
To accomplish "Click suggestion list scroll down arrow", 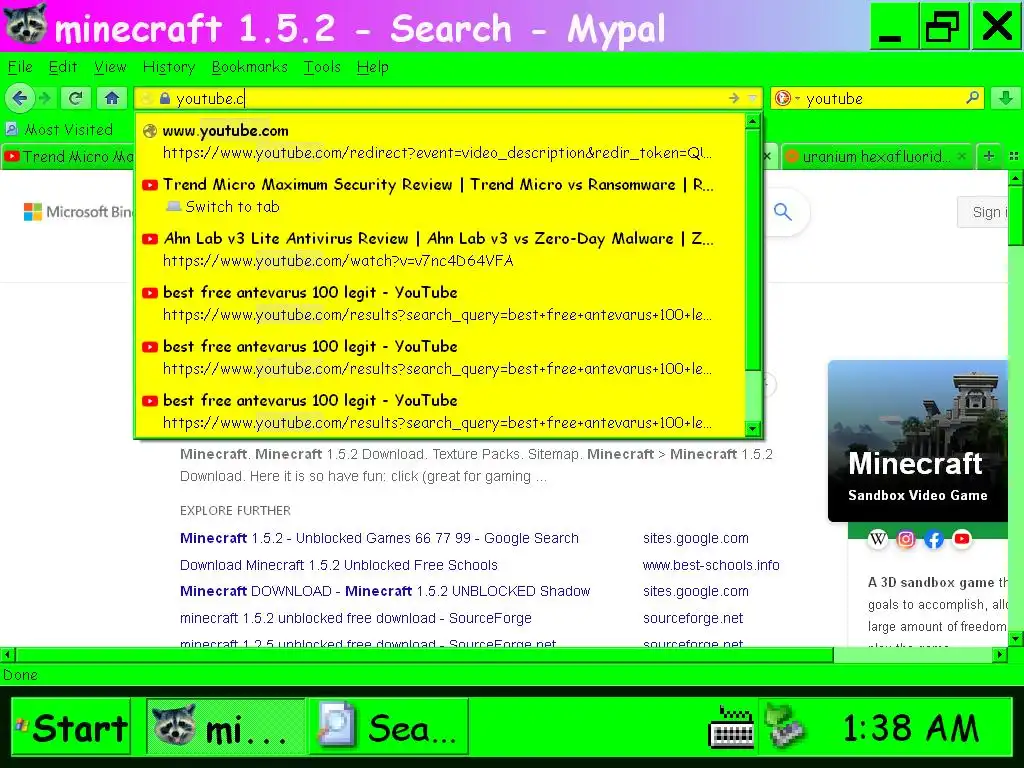I will (752, 428).
